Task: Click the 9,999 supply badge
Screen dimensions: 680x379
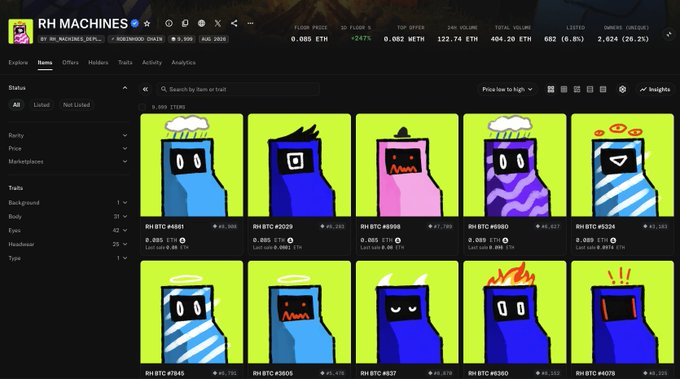Action: point(182,39)
